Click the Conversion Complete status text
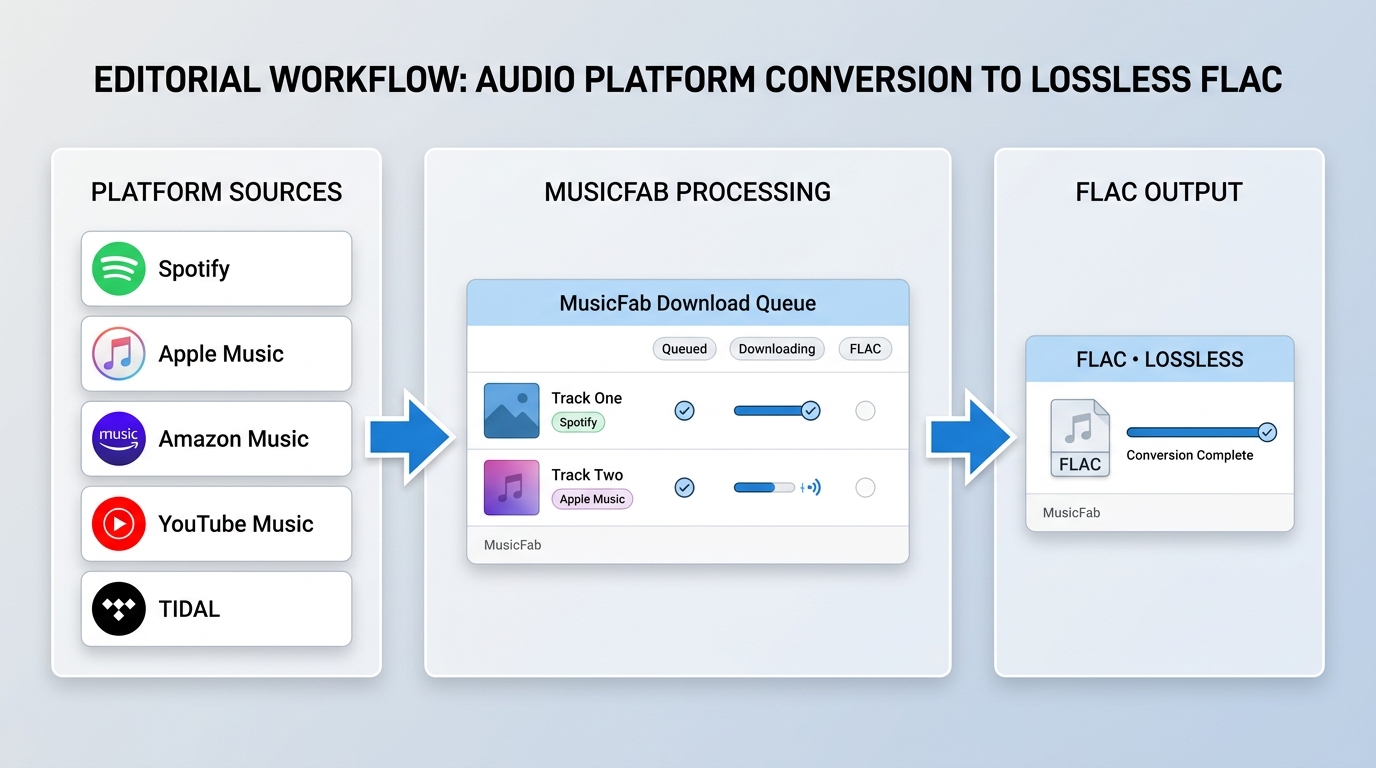 (1190, 455)
